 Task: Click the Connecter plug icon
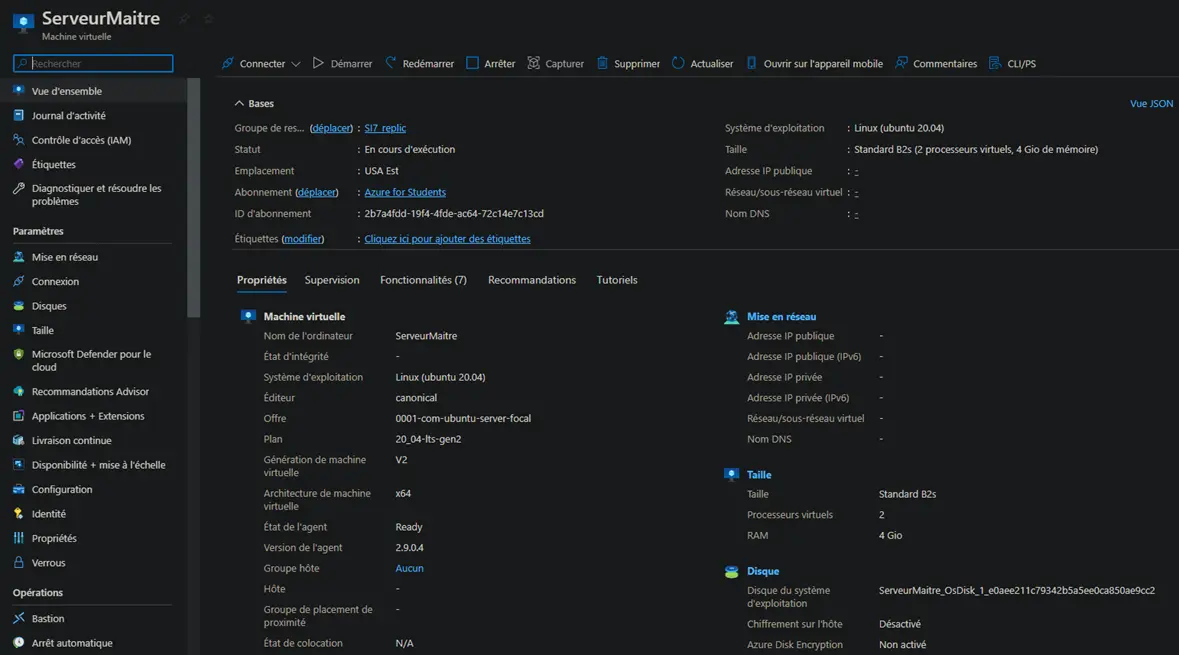[228, 63]
